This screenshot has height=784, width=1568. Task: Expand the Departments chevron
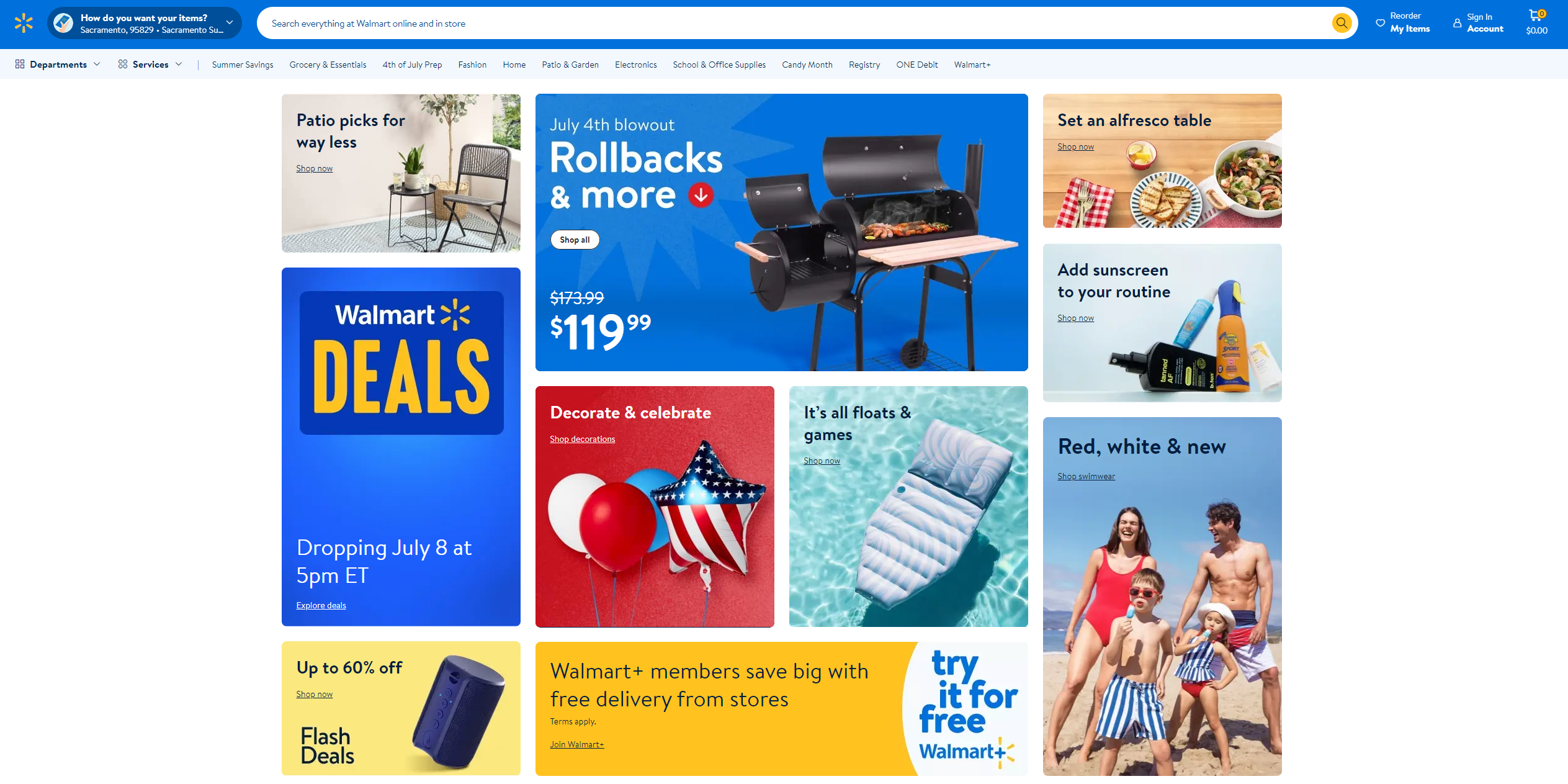[x=97, y=64]
